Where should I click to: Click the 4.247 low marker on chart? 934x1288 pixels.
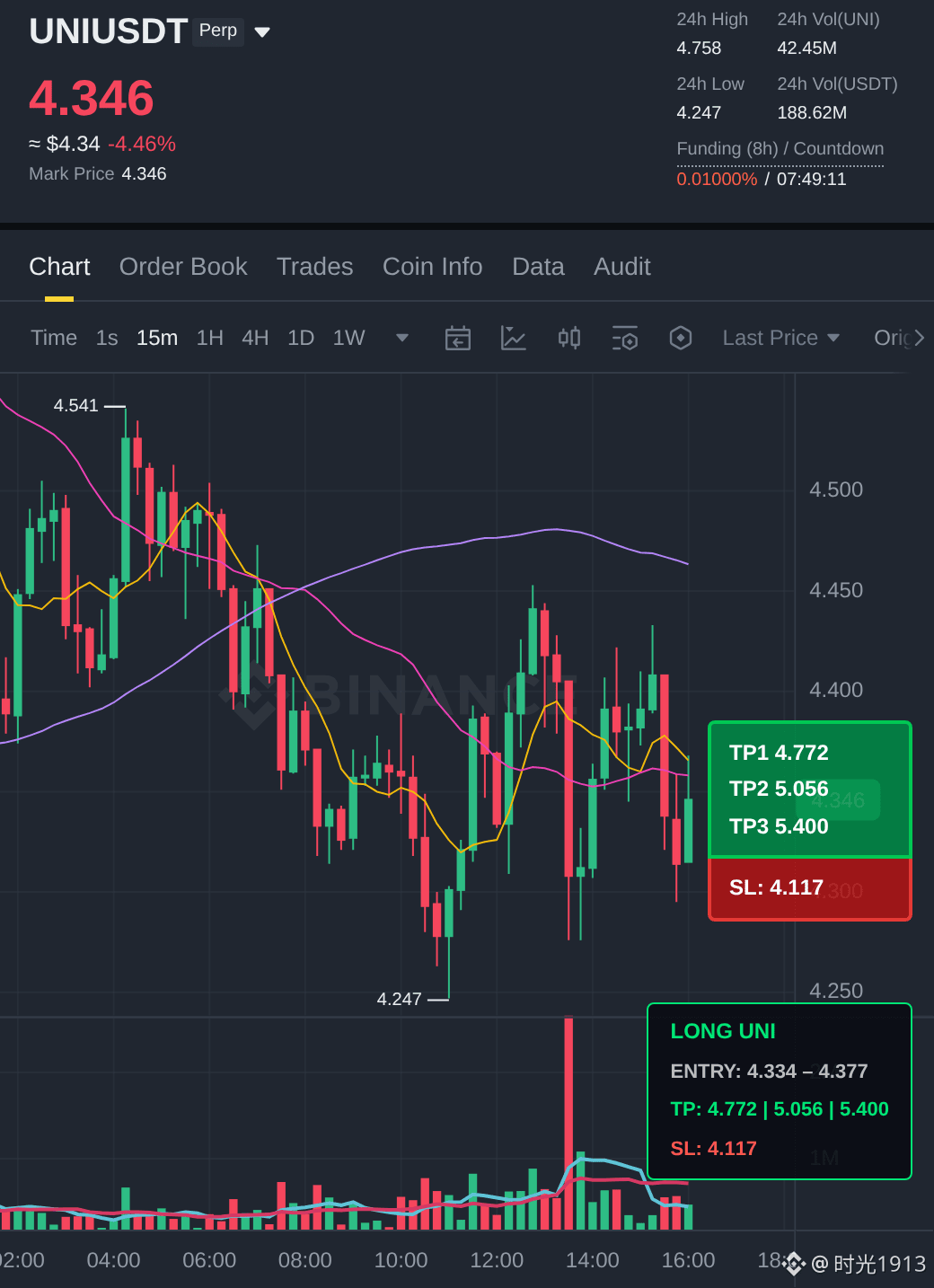click(x=400, y=999)
